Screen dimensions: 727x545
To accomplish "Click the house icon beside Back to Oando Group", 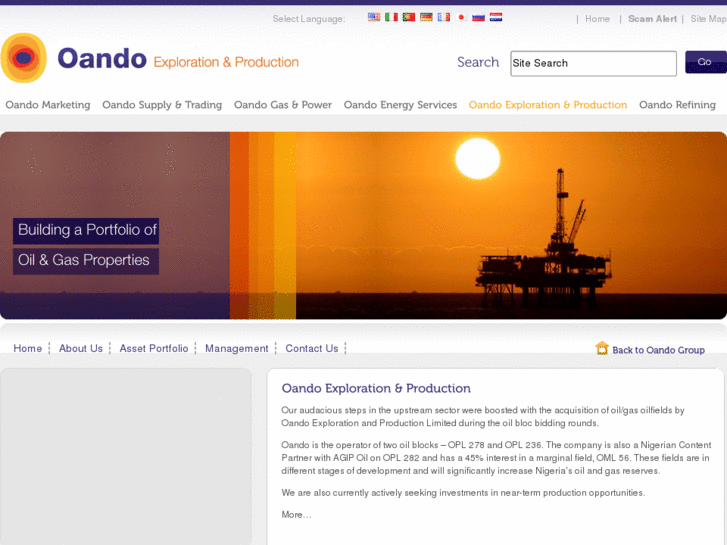I will (x=602, y=348).
